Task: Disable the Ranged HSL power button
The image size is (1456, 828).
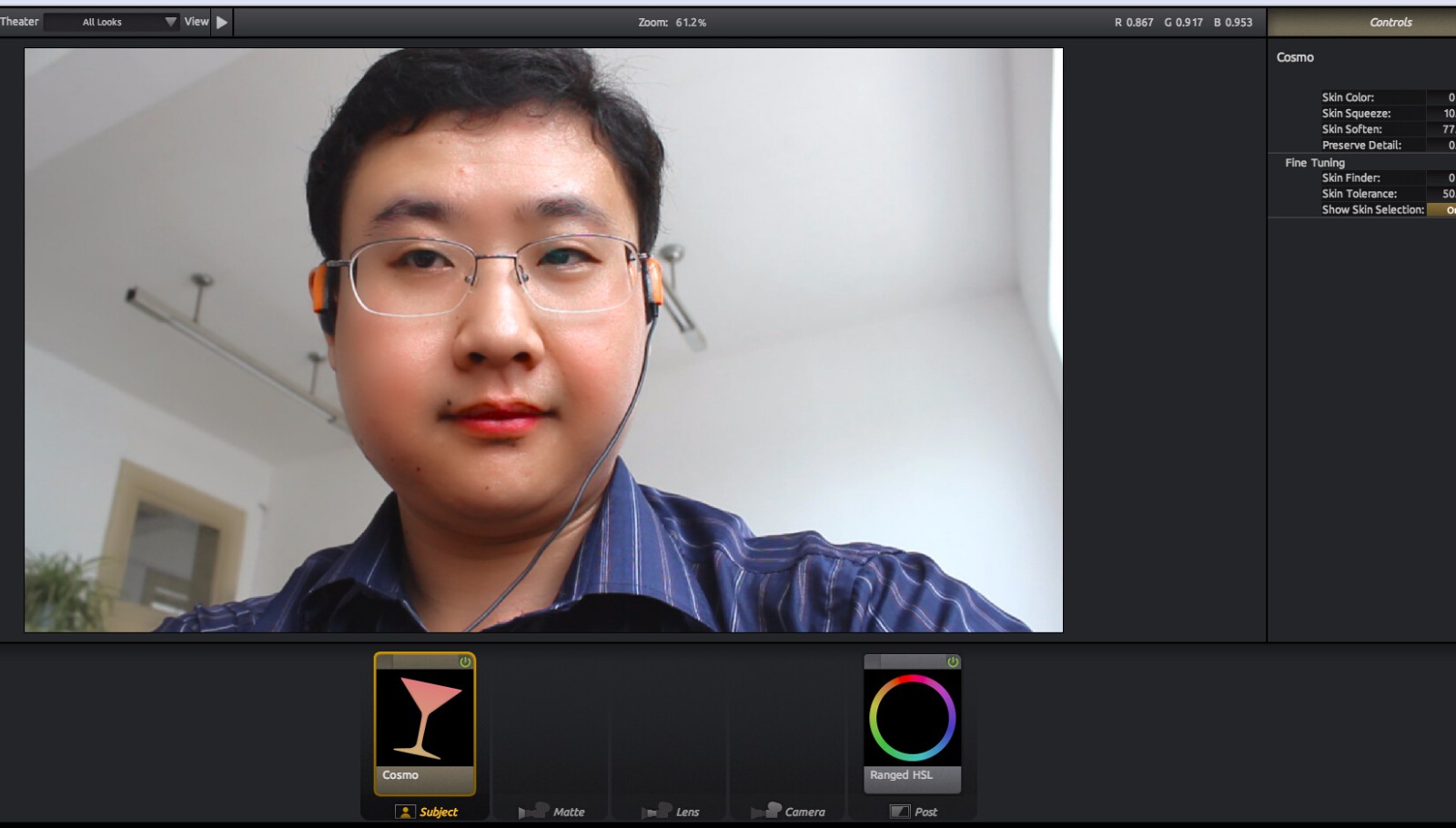Action: (x=953, y=661)
